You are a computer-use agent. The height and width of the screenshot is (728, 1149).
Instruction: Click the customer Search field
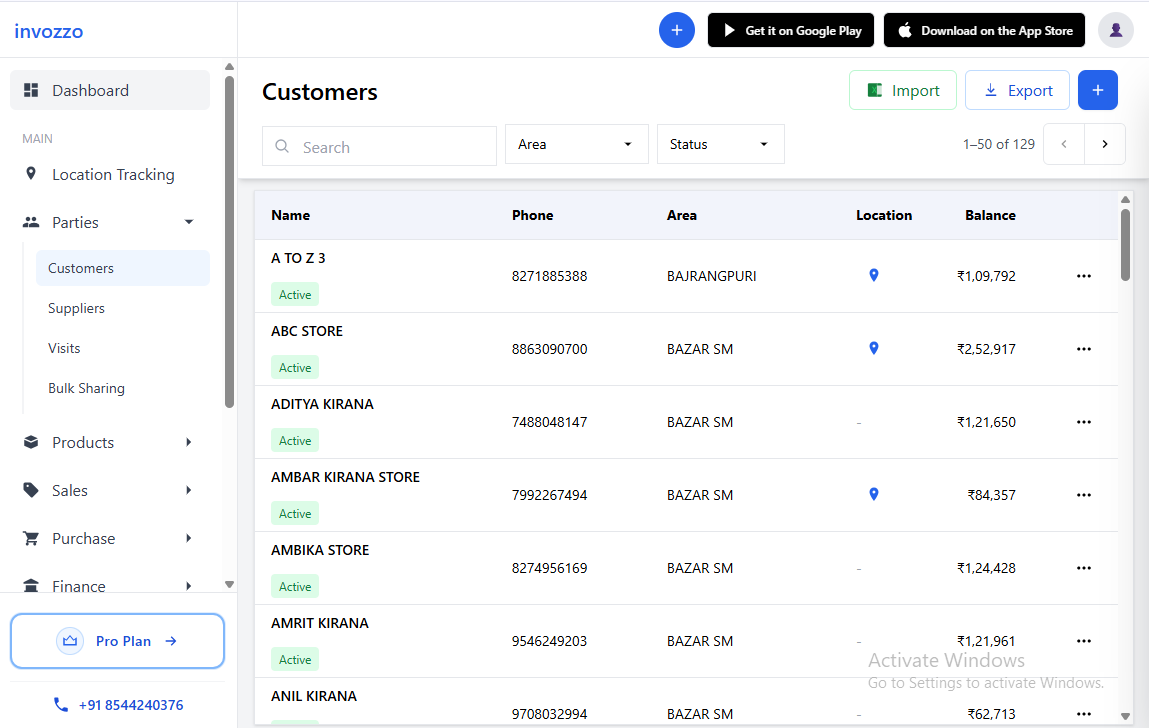point(380,146)
